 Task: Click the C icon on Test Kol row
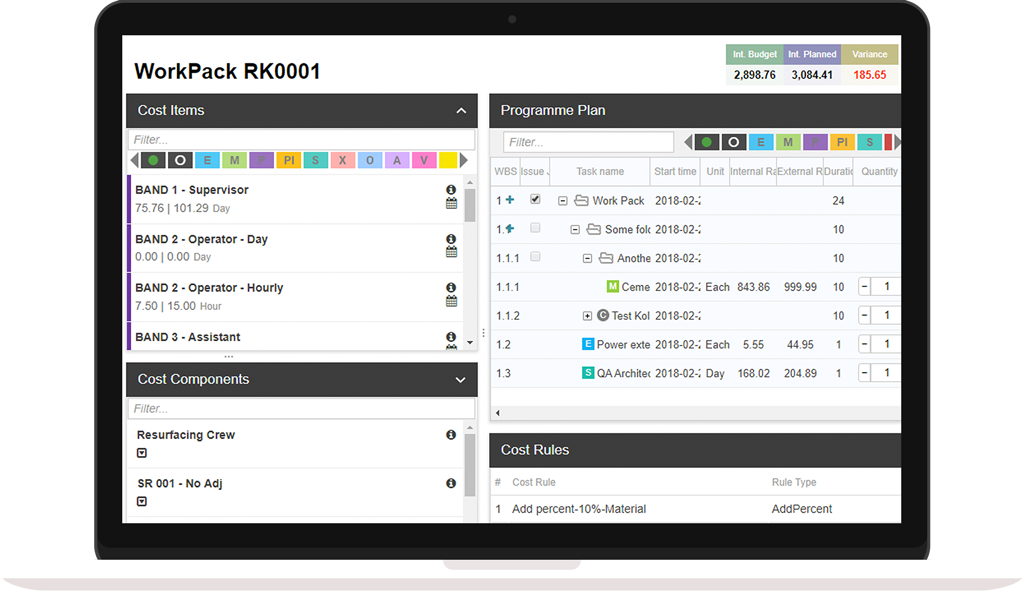coord(603,315)
